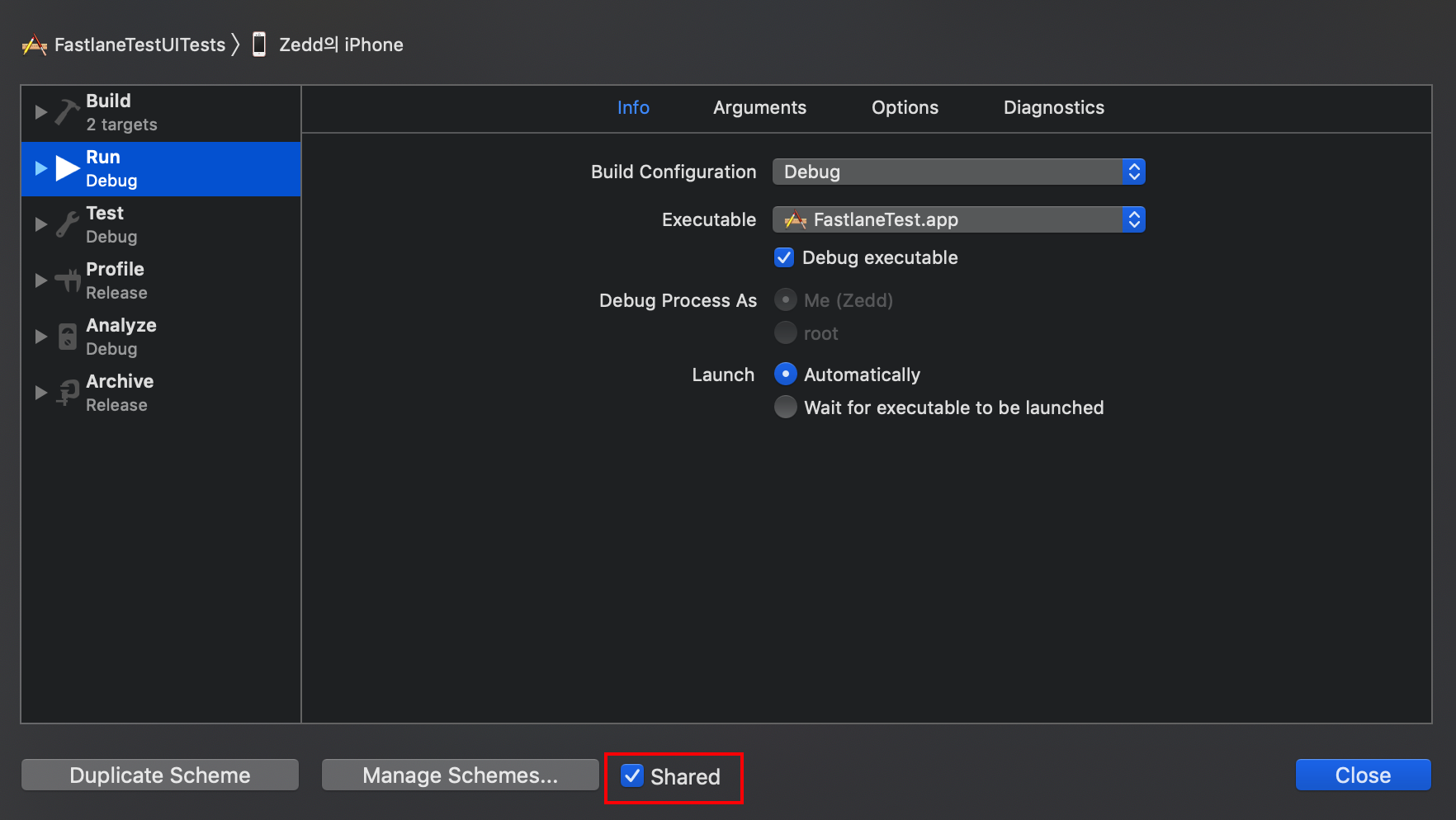The width and height of the screenshot is (1456, 820).
Task: Click the Archive icon in sidebar
Action: click(x=67, y=393)
